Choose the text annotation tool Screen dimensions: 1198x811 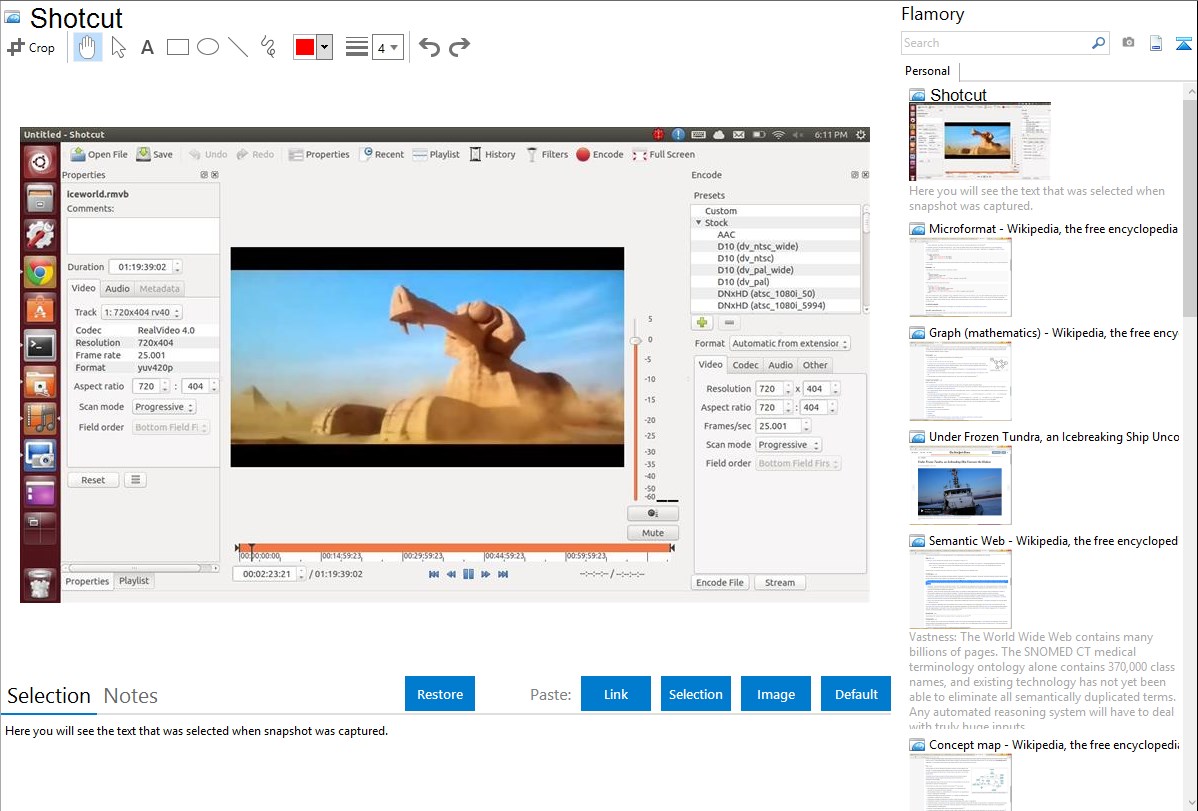(147, 47)
